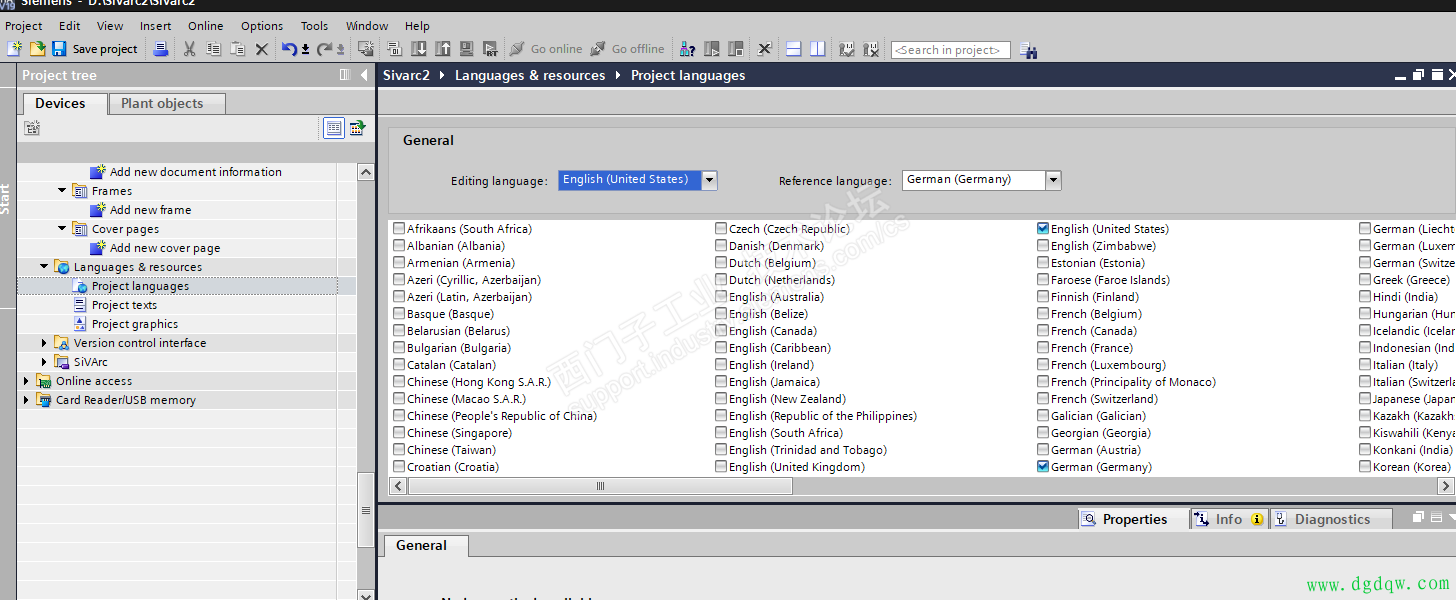
Task: Uncheck the German (Germany) language checkbox
Action: [1044, 467]
